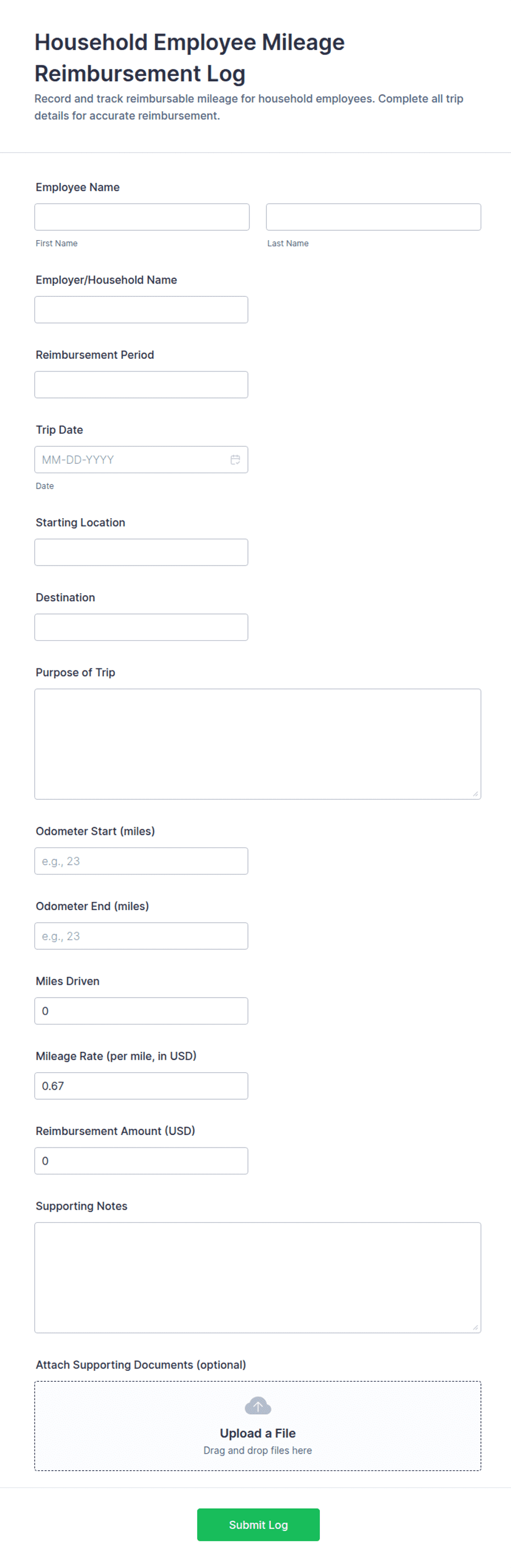The height and width of the screenshot is (1568, 511).
Task: Click the Mileage Rate field showing 0.67
Action: 141,1085
